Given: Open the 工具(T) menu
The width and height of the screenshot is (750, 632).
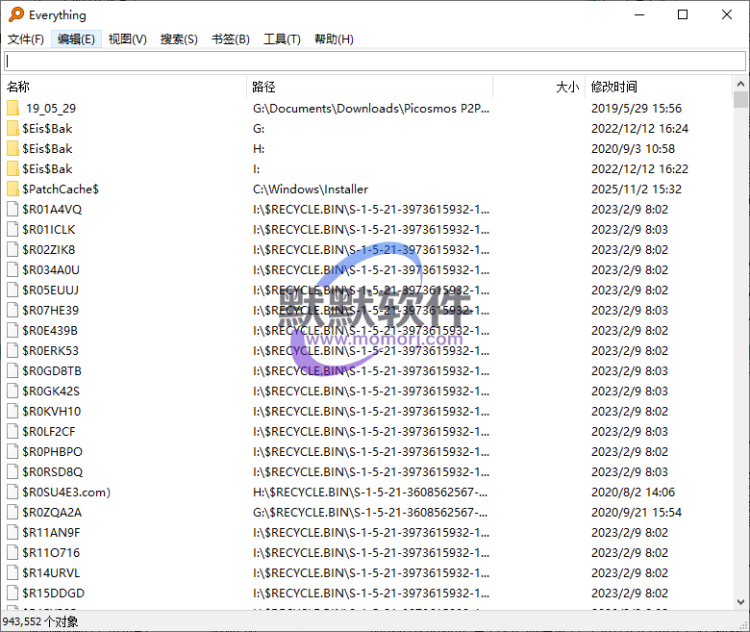Looking at the screenshot, I should 282,39.
